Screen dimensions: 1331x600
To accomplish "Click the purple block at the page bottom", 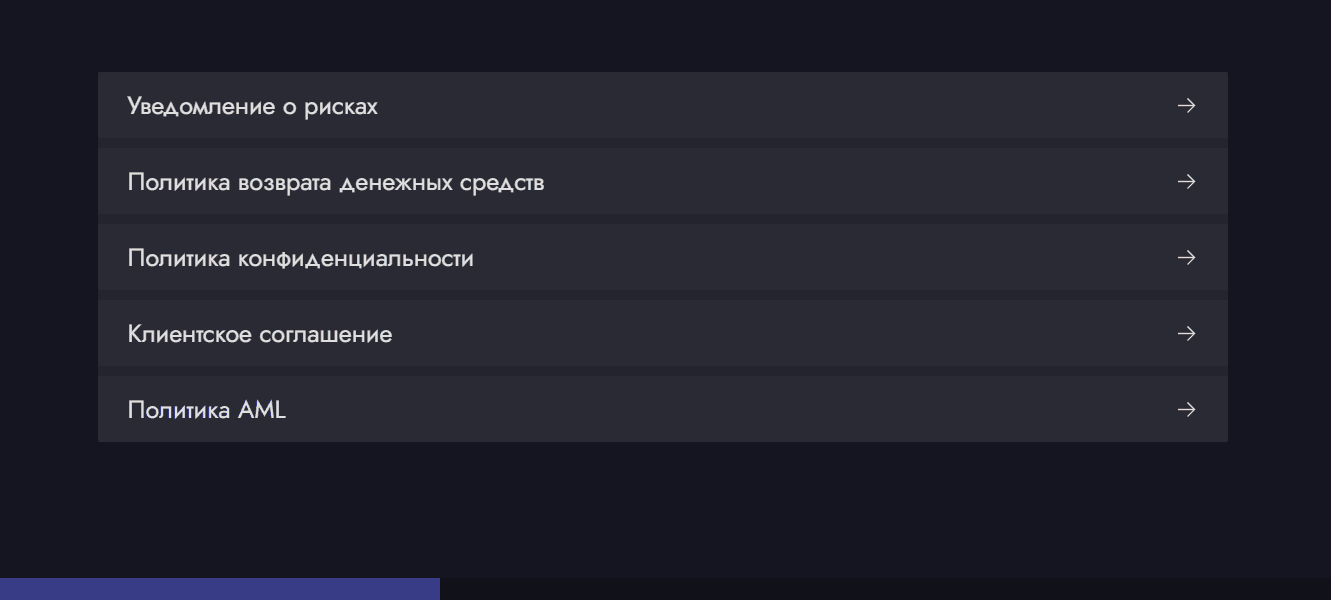I will click(220, 589).
